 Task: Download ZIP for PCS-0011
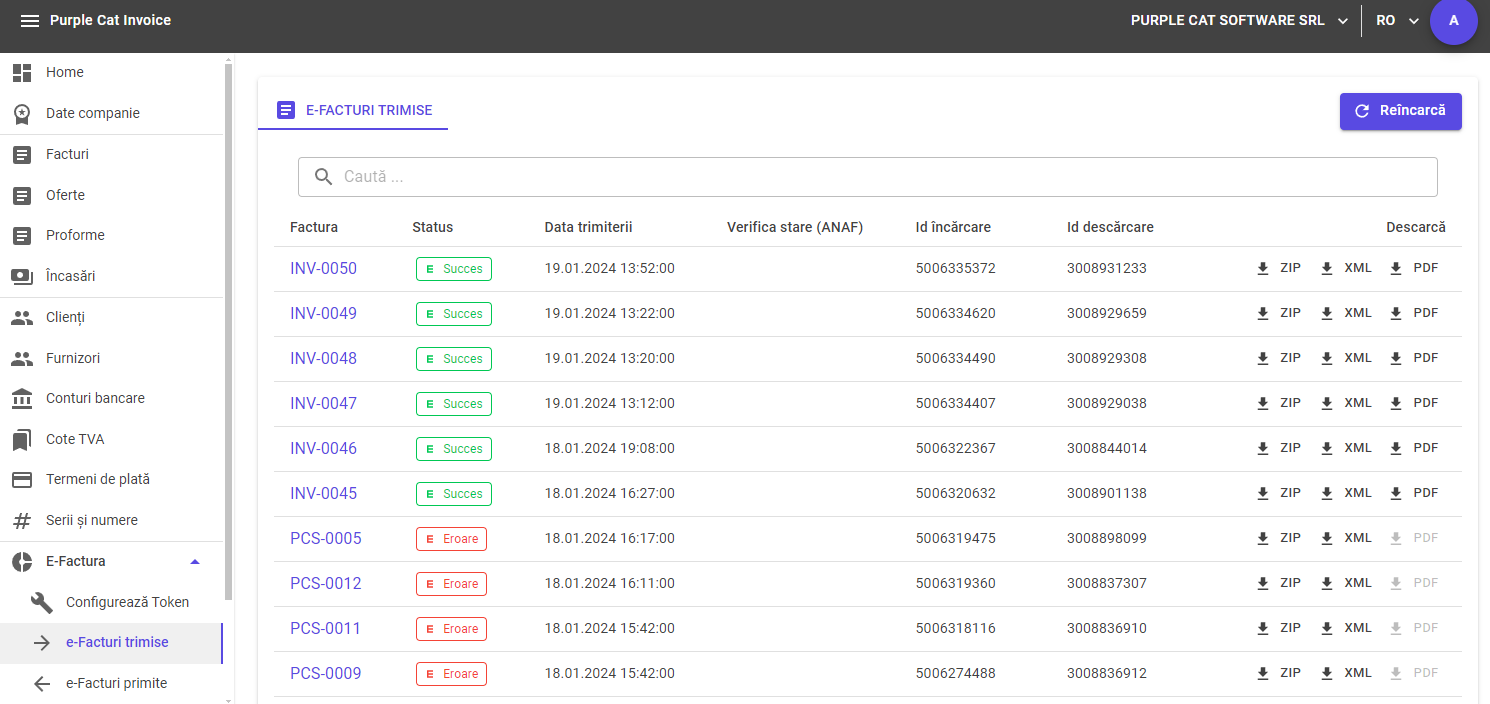click(1278, 628)
